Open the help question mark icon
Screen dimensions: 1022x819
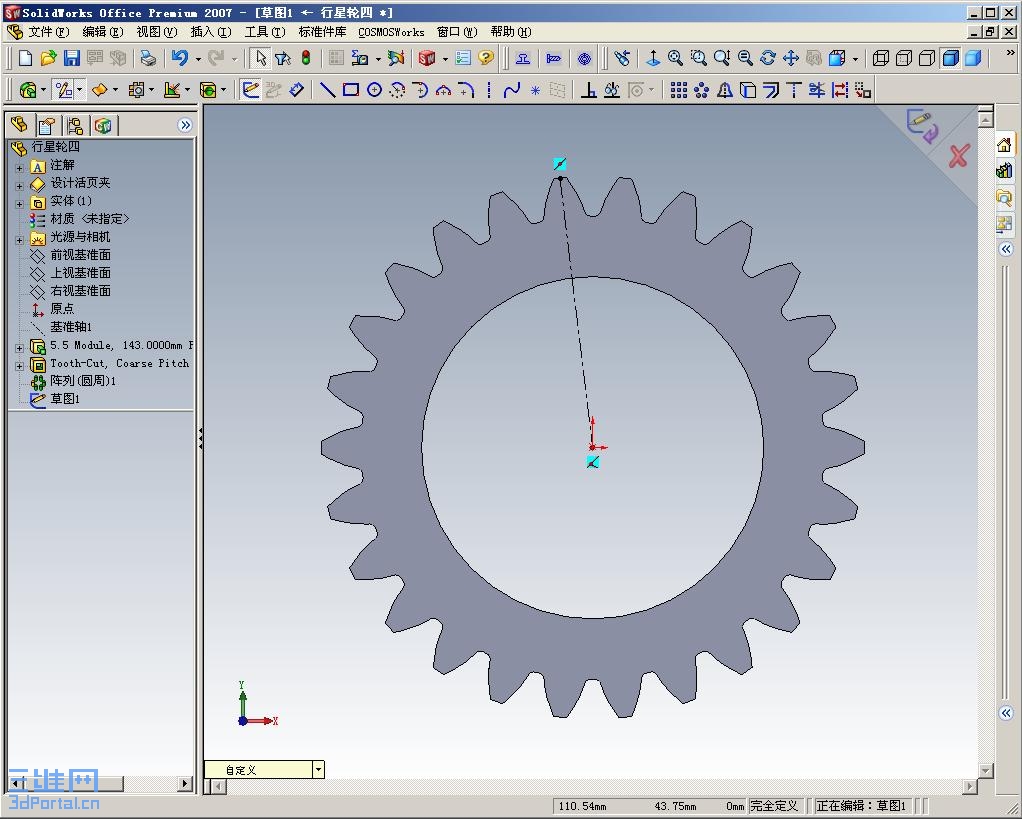point(486,58)
